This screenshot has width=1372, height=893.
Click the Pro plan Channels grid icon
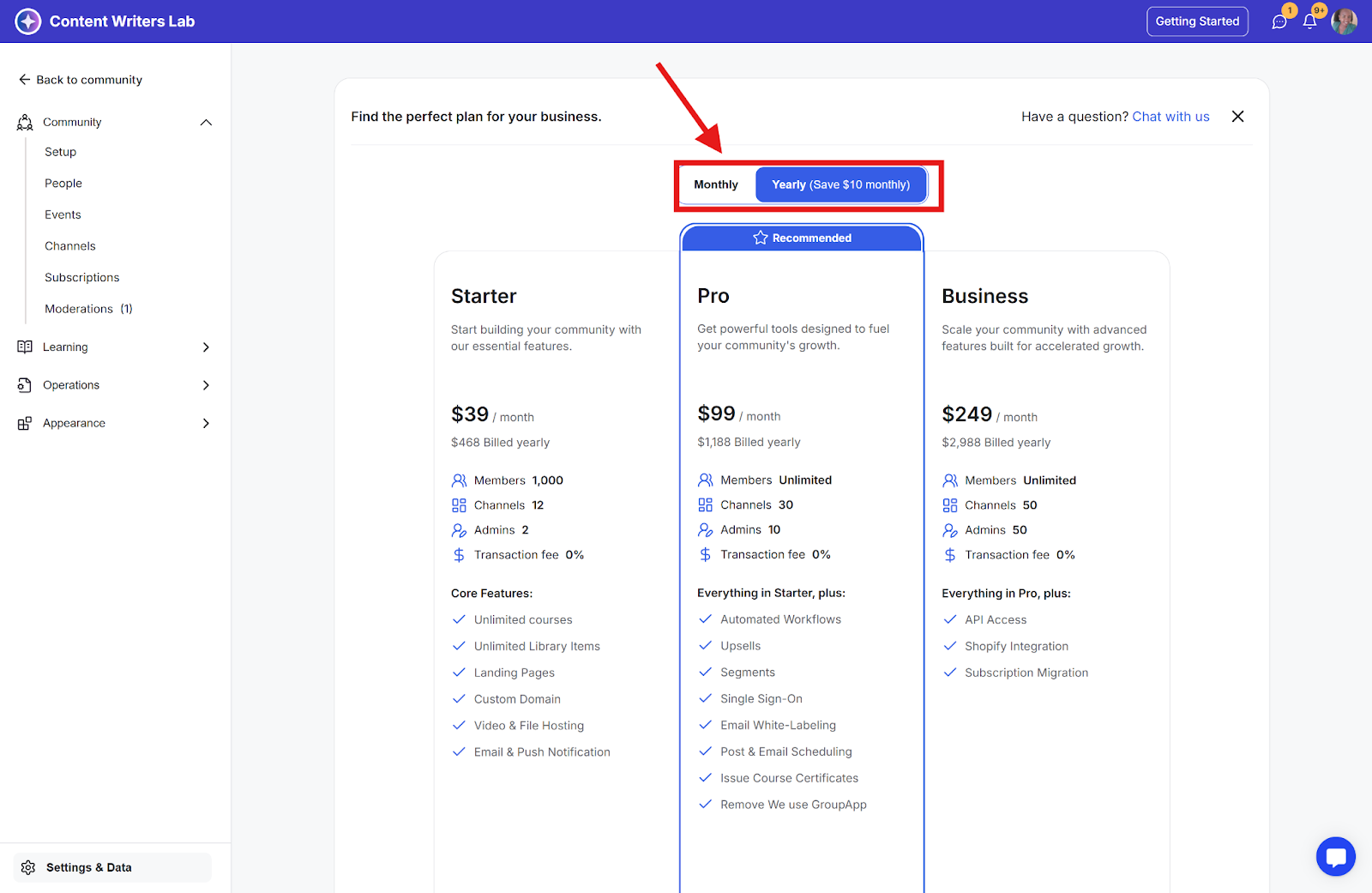point(706,505)
